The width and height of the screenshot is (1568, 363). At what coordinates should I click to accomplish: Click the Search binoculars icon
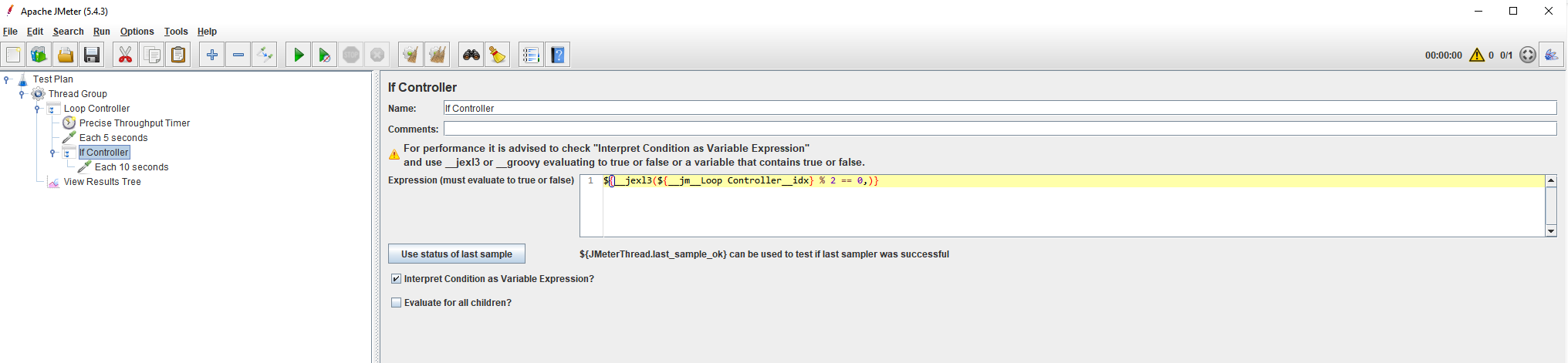click(x=471, y=55)
